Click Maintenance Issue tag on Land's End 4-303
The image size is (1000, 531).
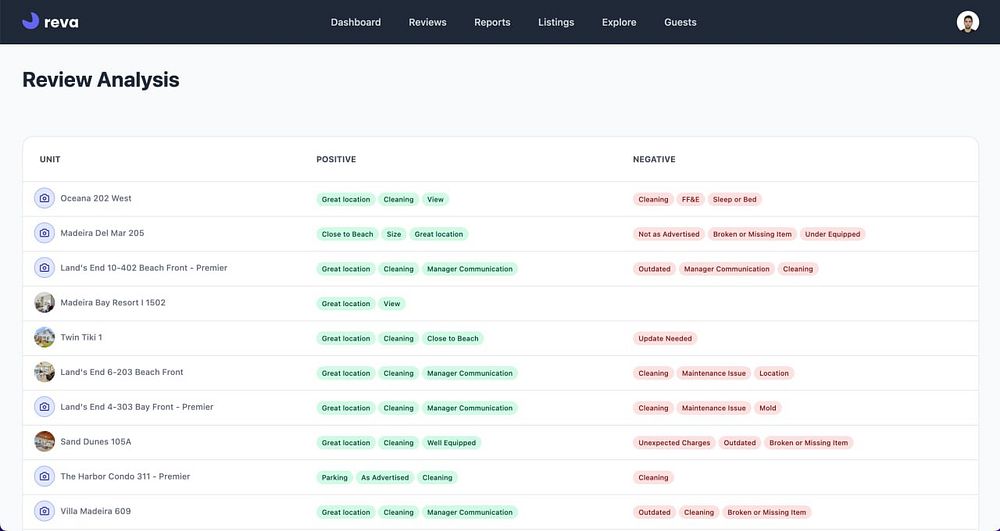coord(714,408)
